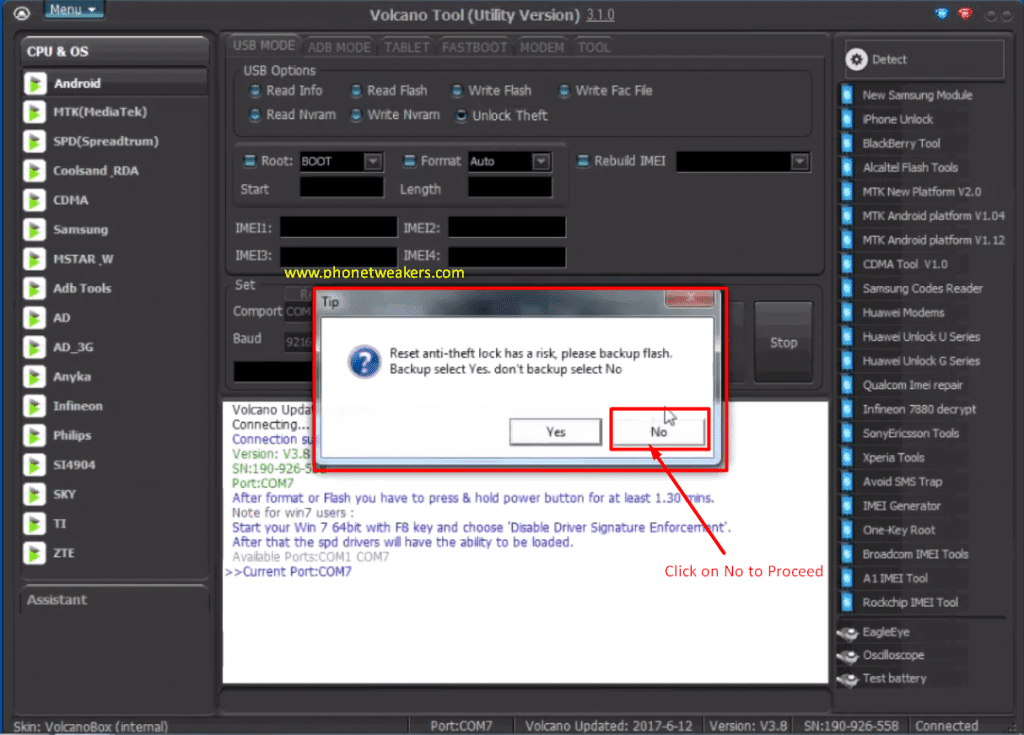Select the Read Flash radio option
1024x735 pixels.
coord(356,91)
